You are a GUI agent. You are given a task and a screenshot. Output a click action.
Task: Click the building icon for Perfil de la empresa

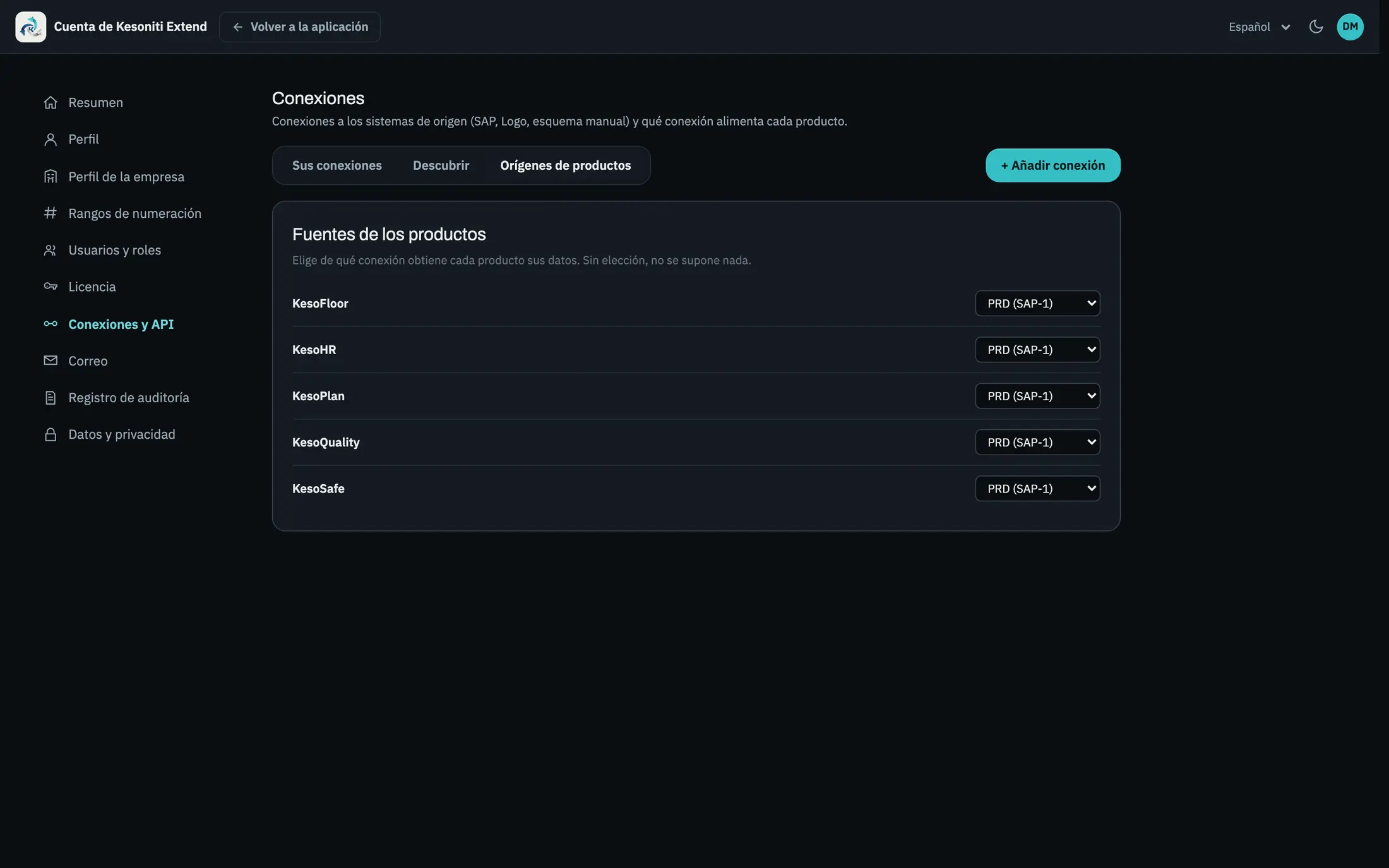tap(51, 177)
